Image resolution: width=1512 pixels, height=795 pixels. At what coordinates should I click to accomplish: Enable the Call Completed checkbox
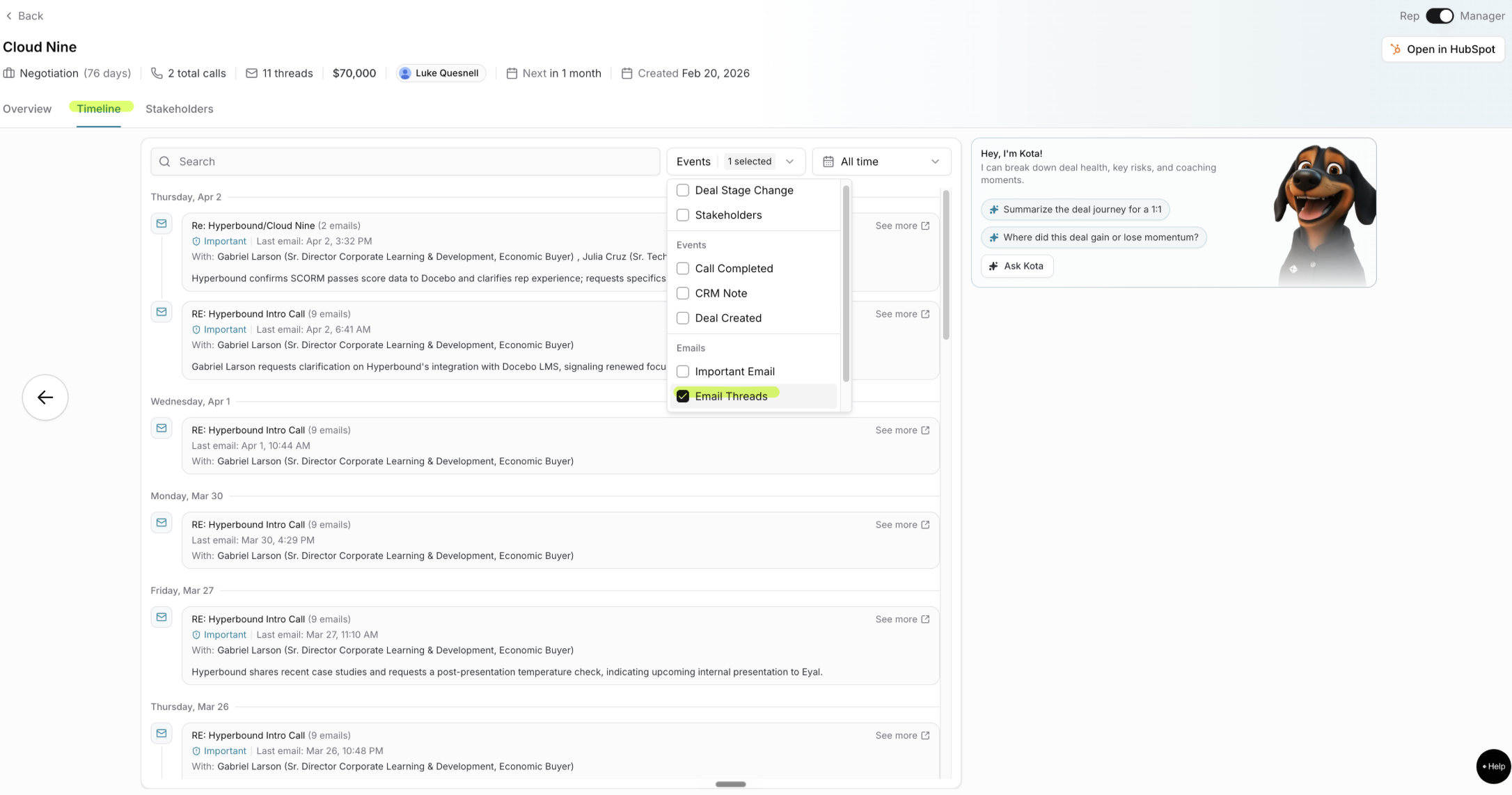tap(683, 269)
